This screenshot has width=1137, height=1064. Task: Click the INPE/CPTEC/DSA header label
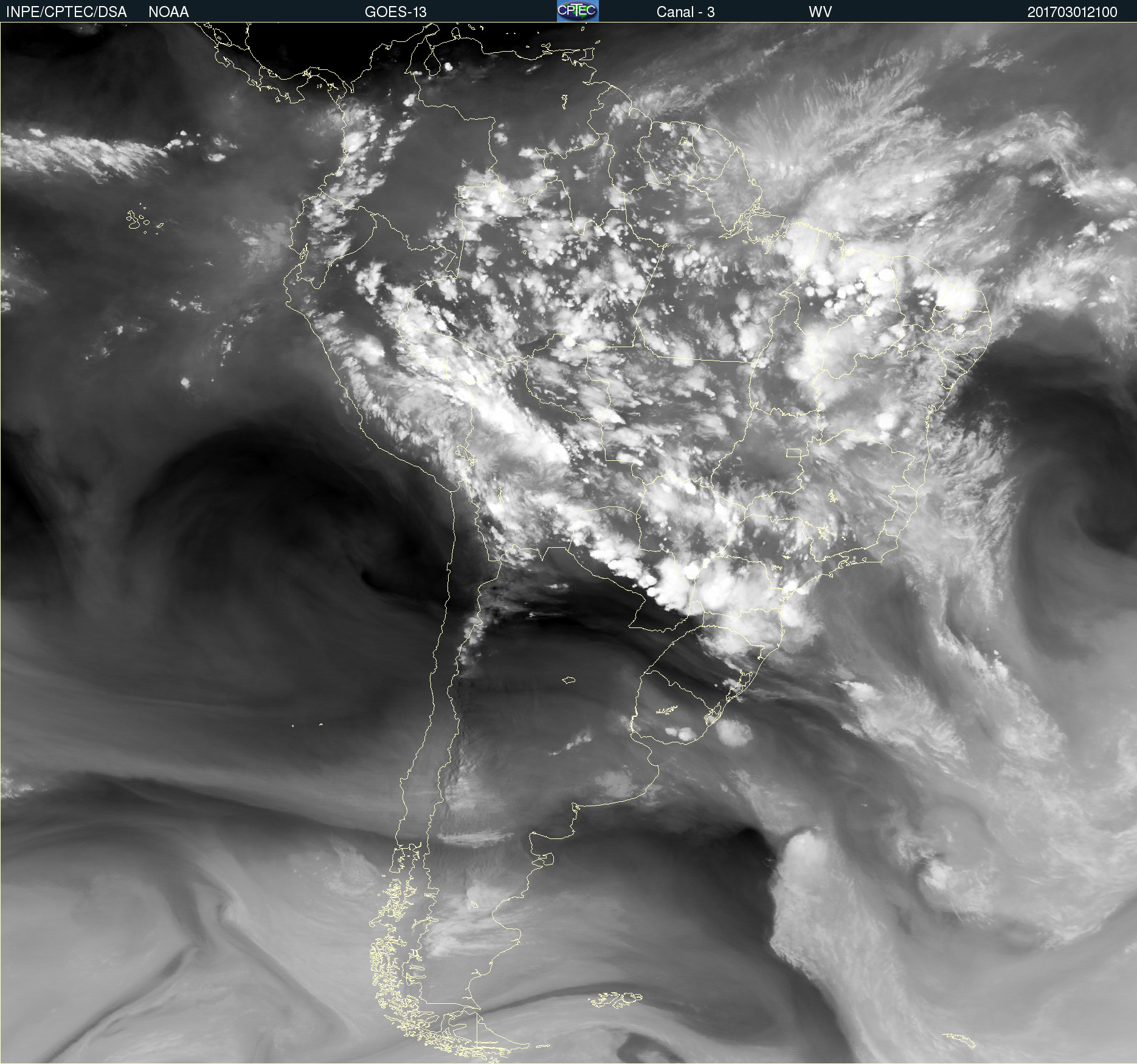[x=66, y=12]
